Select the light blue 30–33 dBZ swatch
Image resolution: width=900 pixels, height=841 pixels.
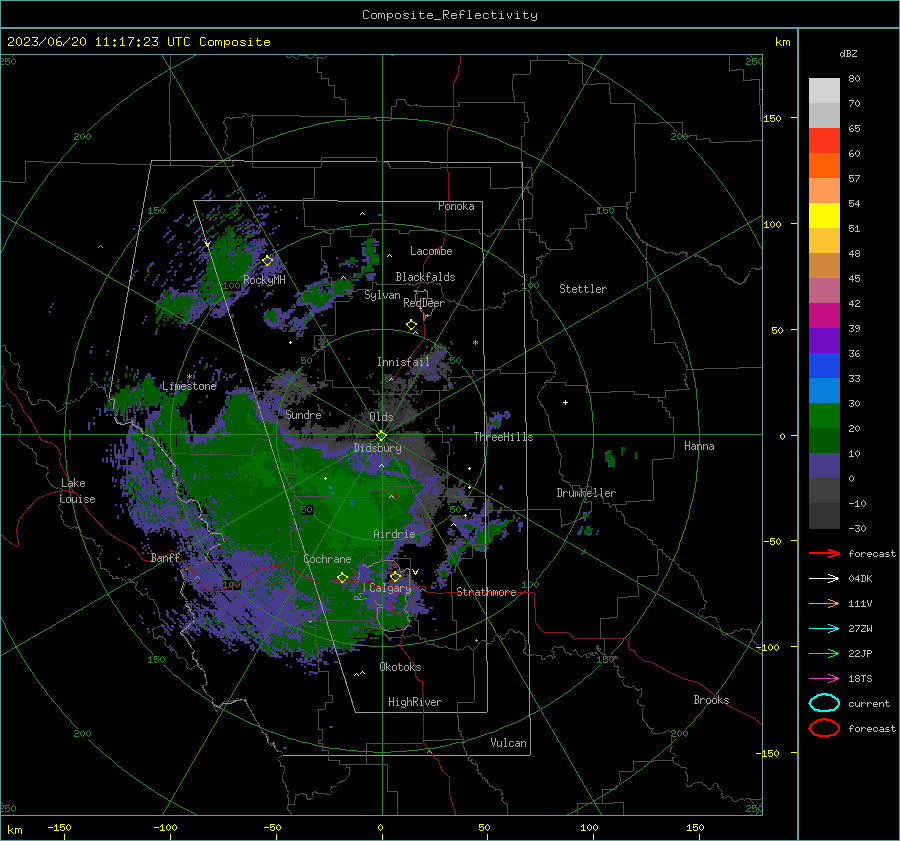pos(824,390)
